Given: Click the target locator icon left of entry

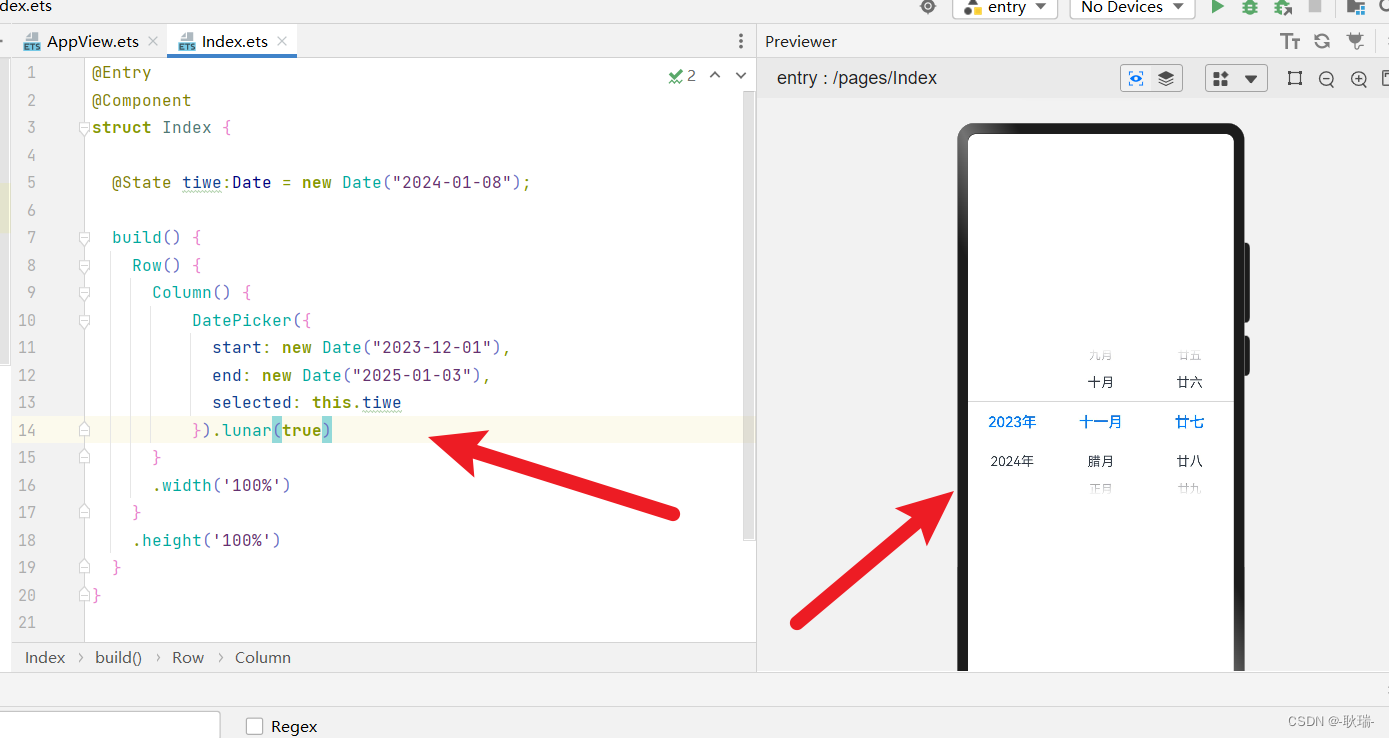Looking at the screenshot, I should pyautogui.click(x=928, y=7).
